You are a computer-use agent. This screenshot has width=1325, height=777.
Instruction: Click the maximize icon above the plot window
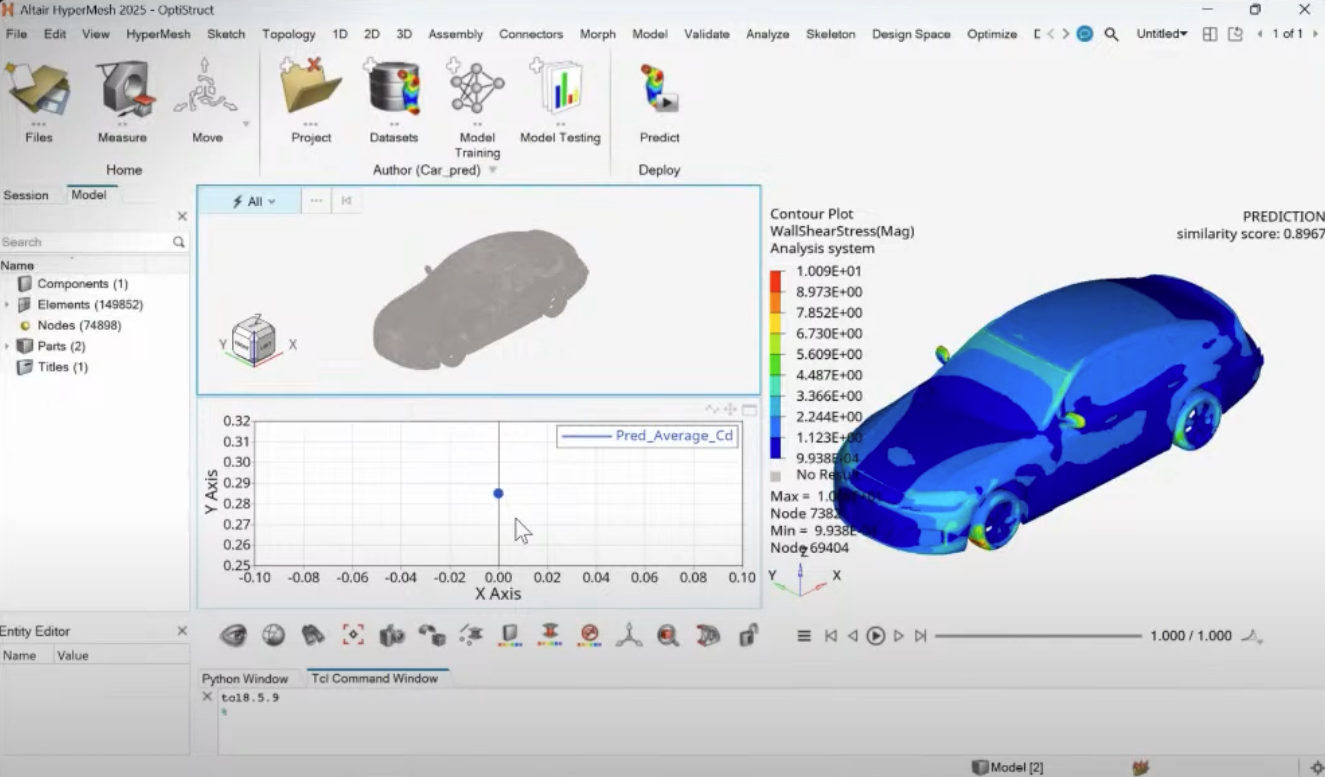tap(749, 410)
